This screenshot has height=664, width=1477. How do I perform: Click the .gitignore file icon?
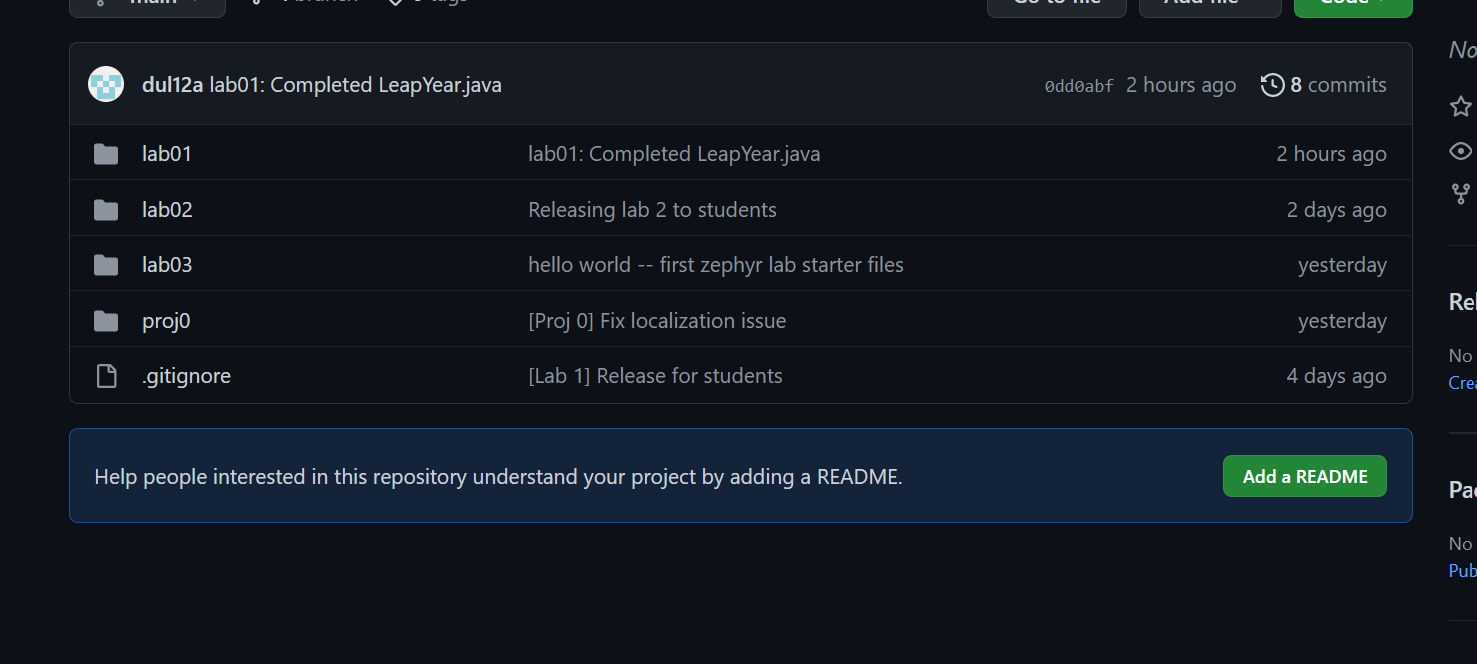tap(106, 376)
